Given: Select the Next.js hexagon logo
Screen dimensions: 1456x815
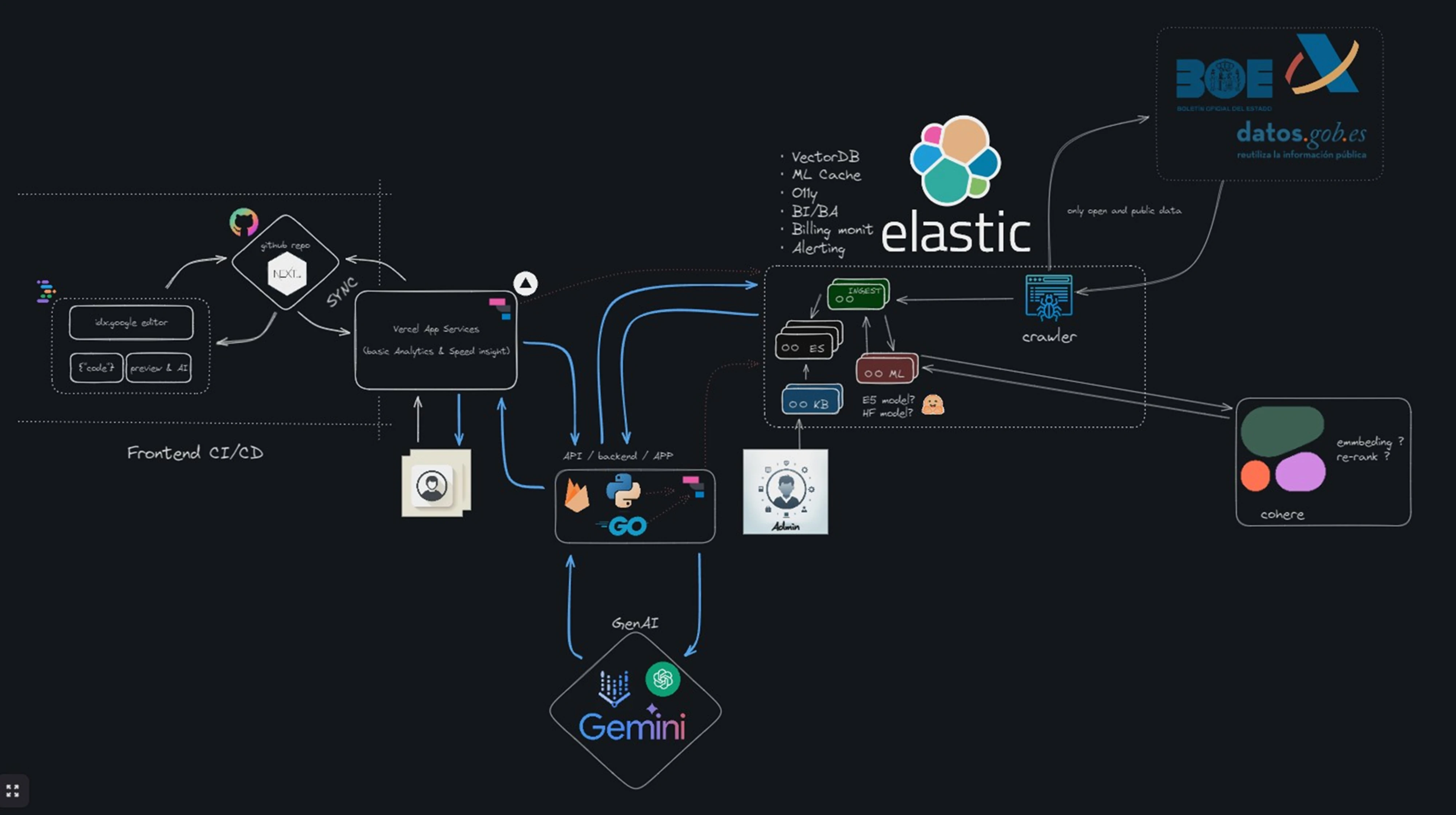Looking at the screenshot, I should 287,274.
